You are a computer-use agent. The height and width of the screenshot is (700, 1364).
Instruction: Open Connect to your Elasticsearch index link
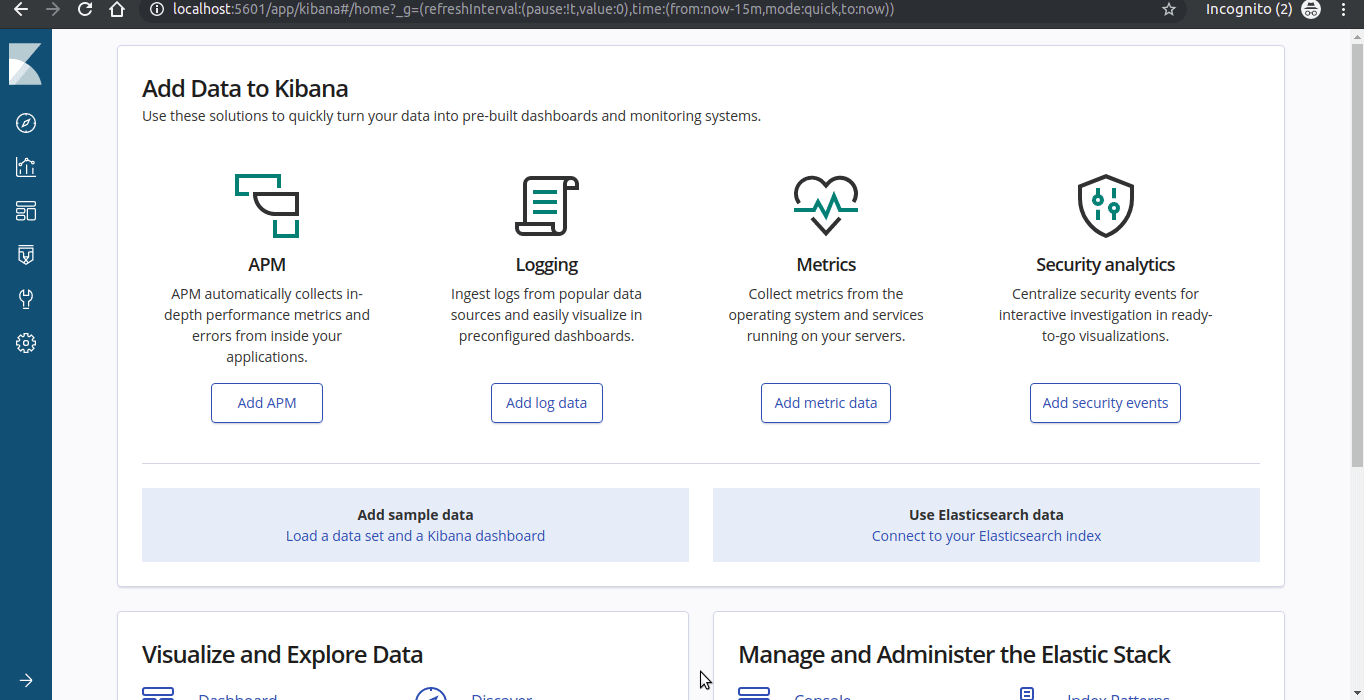986,536
